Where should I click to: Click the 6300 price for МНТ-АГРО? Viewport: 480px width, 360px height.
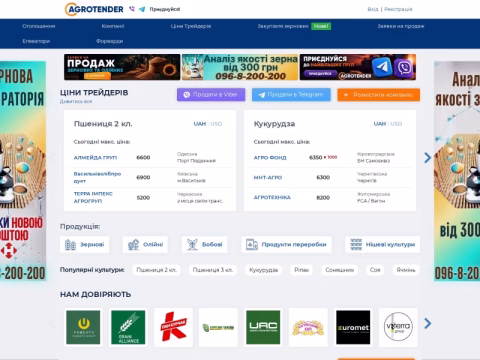click(323, 177)
